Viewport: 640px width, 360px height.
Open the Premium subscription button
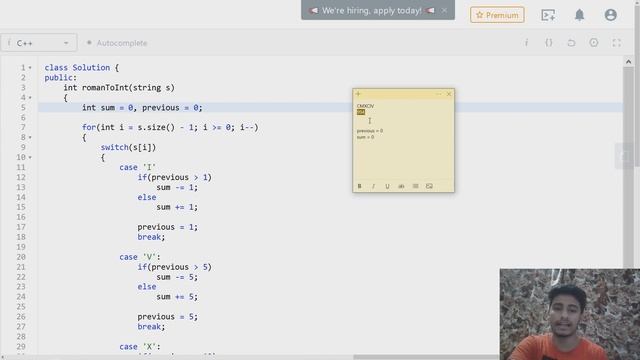497,15
